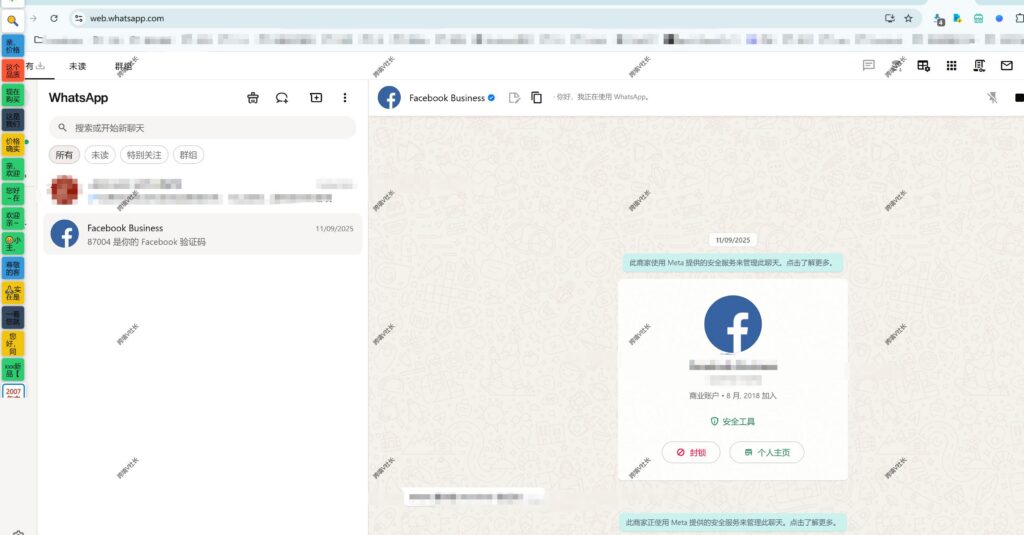
Task: Click blue 亲,价格 quick-reply tile
Action: click(13, 46)
